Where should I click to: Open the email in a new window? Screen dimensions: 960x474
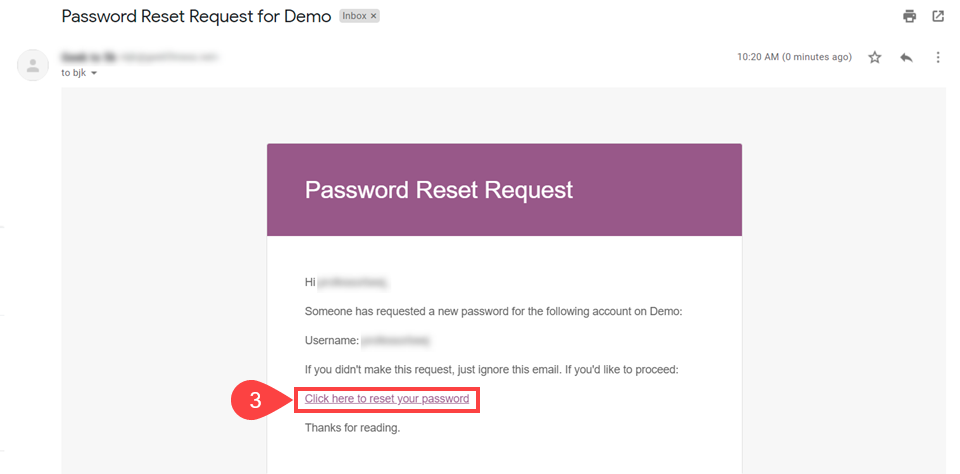click(x=938, y=16)
